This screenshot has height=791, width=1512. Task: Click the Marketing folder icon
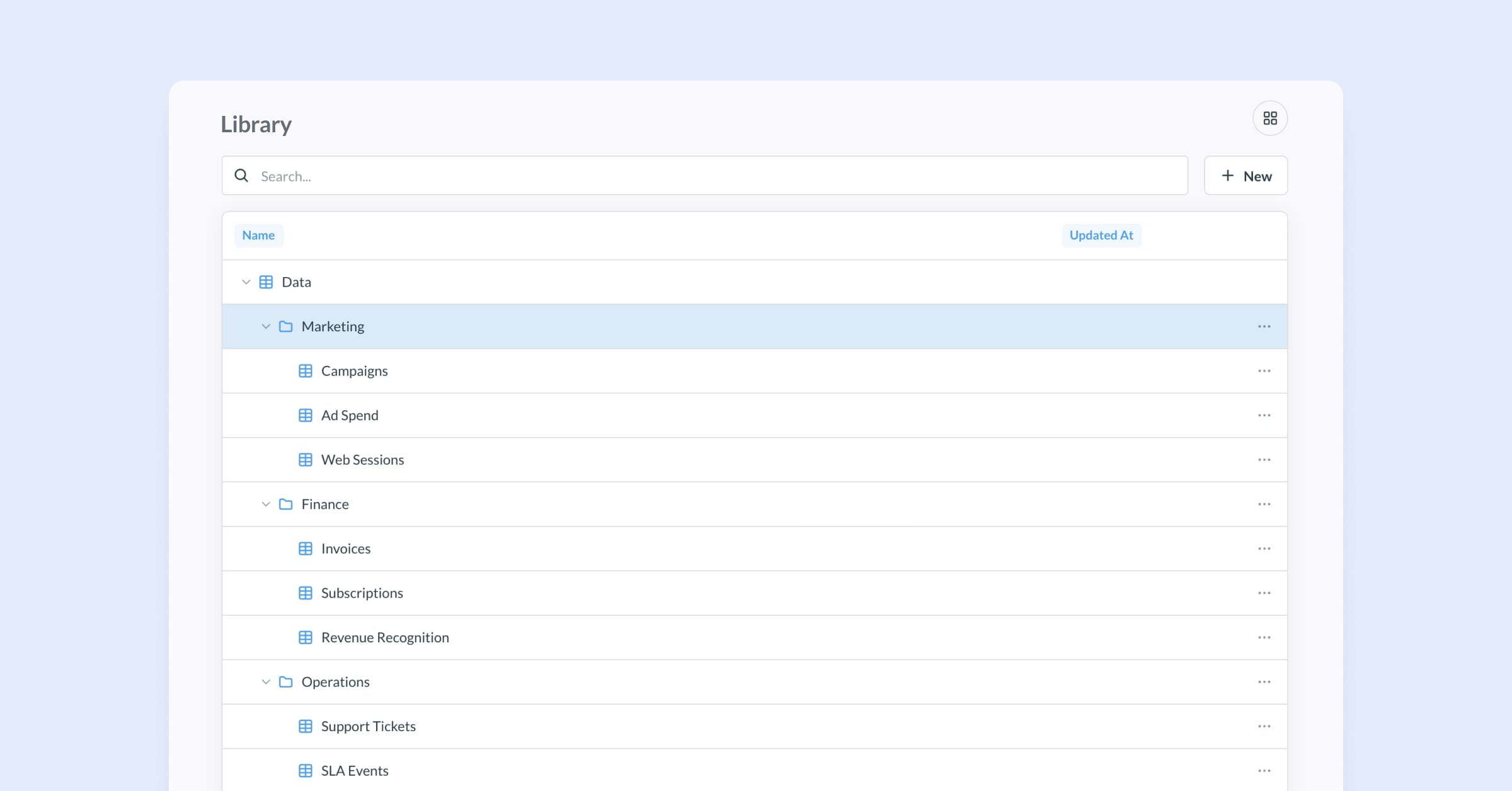(x=285, y=326)
